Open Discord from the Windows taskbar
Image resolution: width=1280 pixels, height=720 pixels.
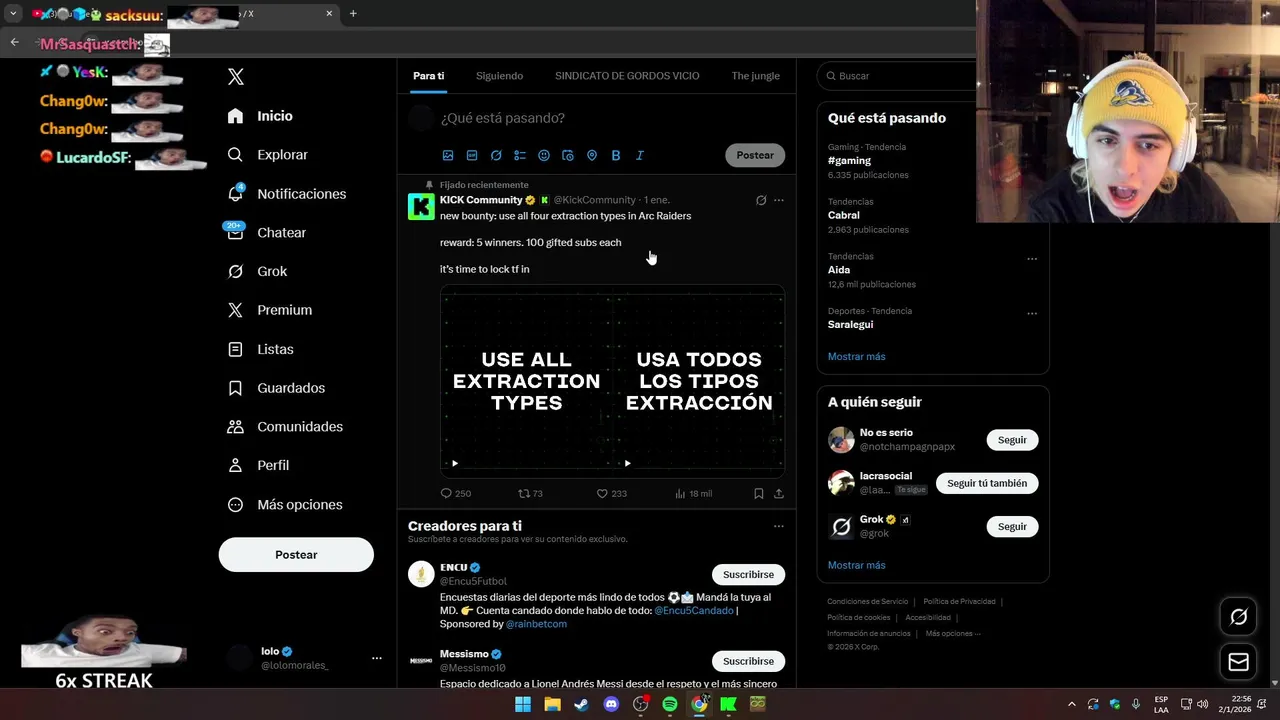coord(611,704)
